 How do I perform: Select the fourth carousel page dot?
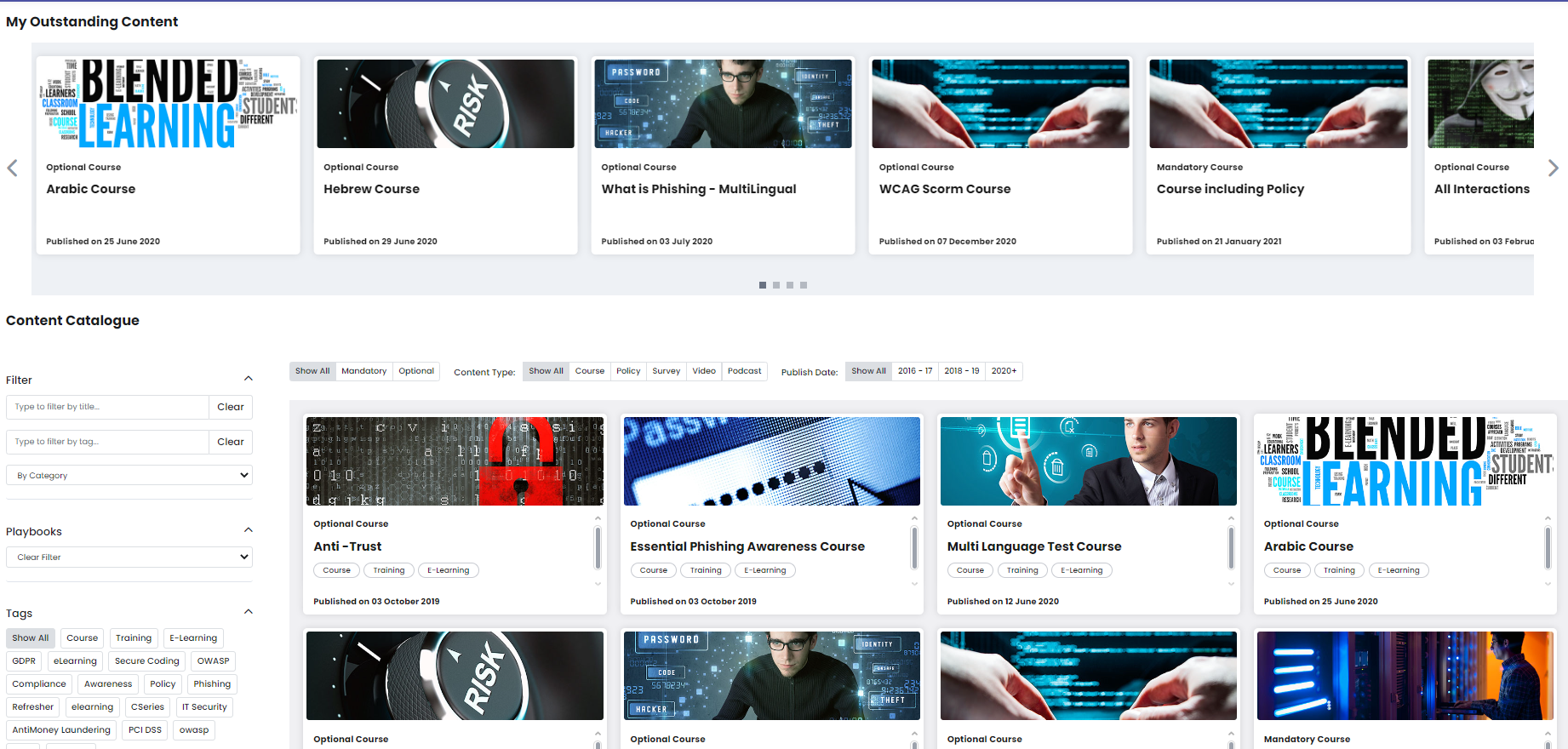pyautogui.click(x=804, y=285)
